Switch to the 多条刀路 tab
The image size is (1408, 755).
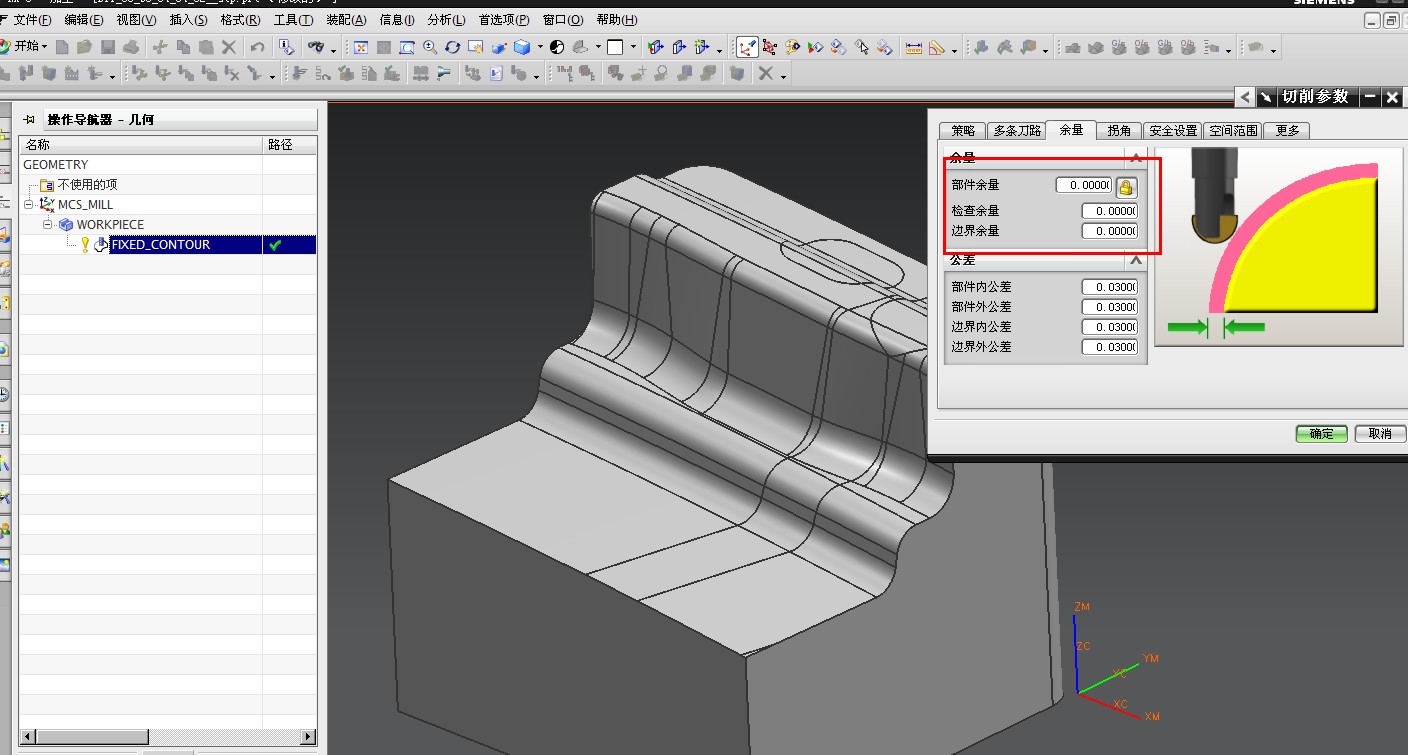point(1016,130)
